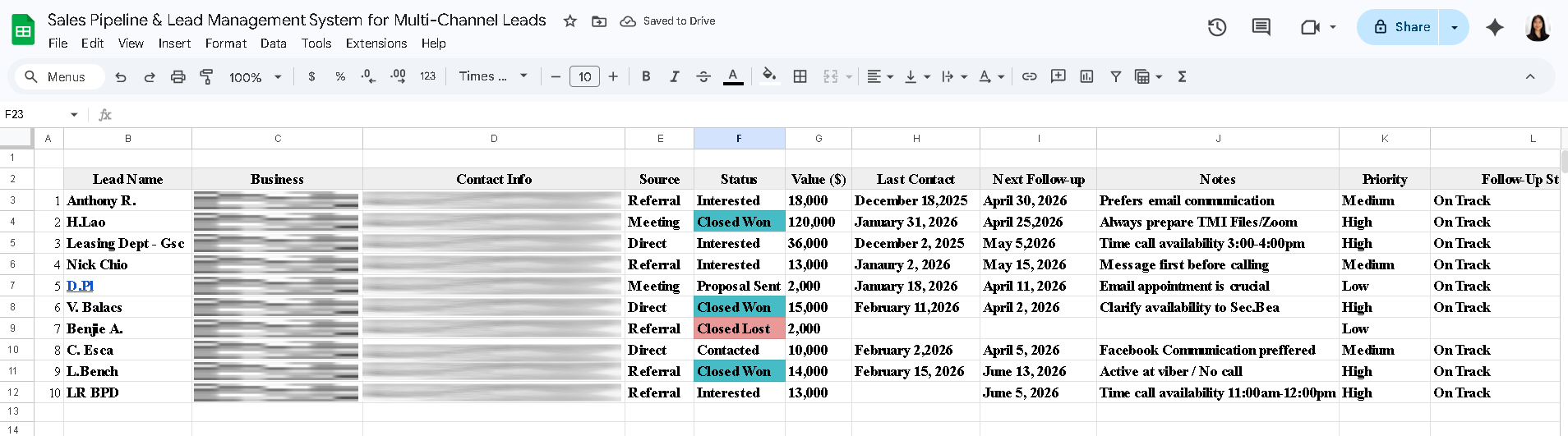The width and height of the screenshot is (1568, 436).
Task: Undo the last action
Action: tap(121, 76)
